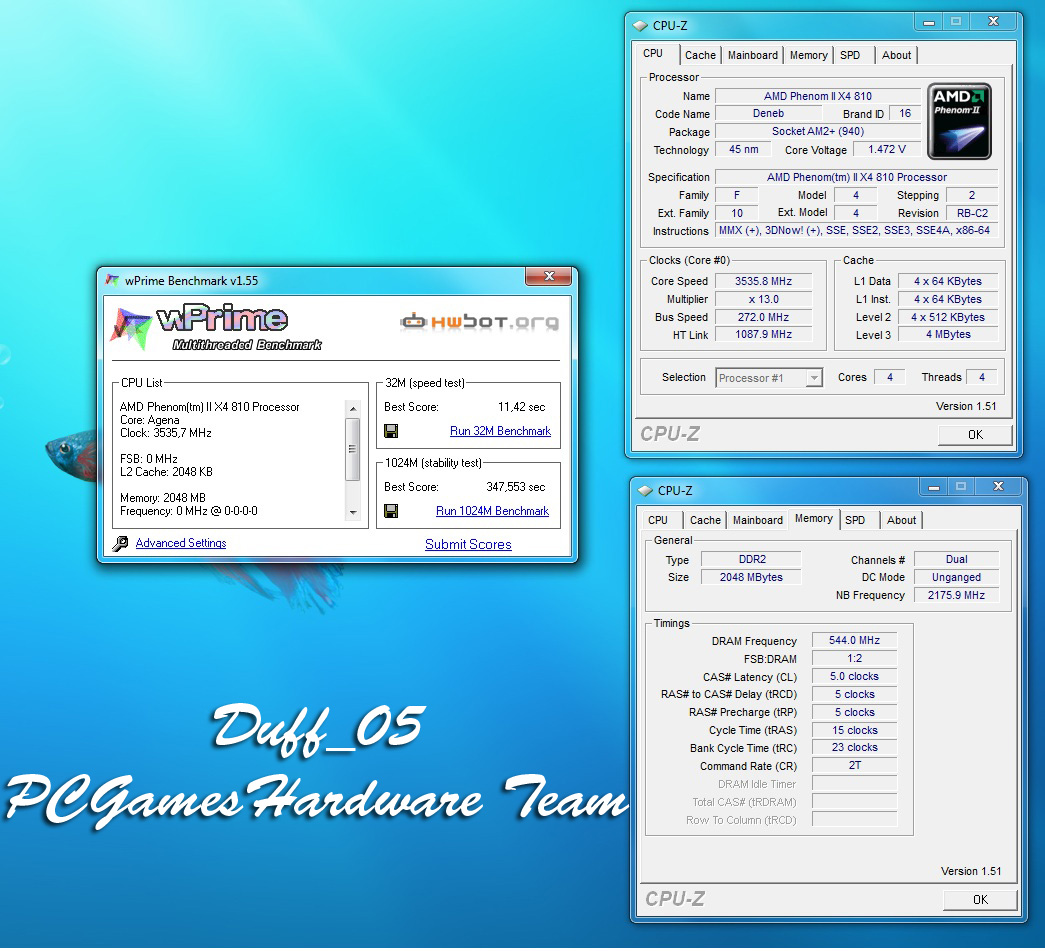This screenshot has width=1045, height=951.
Task: Click the Instructions field listing MMX, SSE
Action: (856, 231)
